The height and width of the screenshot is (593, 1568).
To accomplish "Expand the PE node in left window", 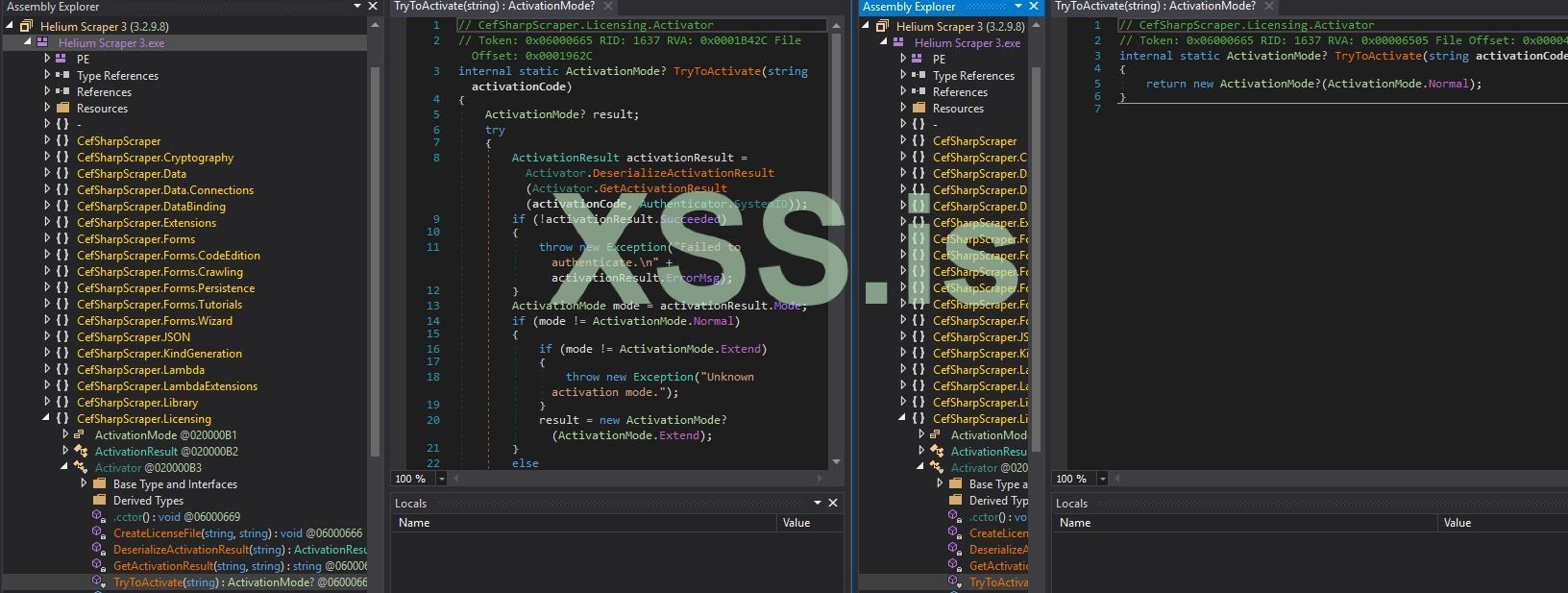I will point(47,60).
